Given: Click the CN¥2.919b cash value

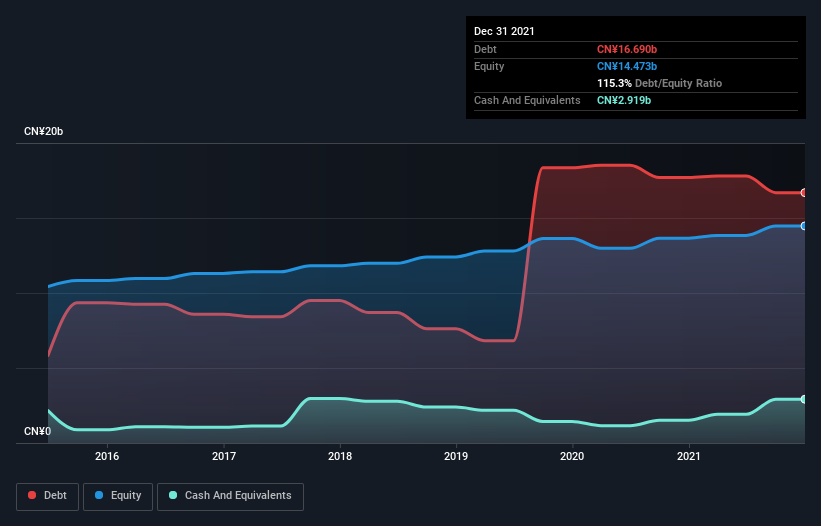Looking at the screenshot, I should point(624,100).
